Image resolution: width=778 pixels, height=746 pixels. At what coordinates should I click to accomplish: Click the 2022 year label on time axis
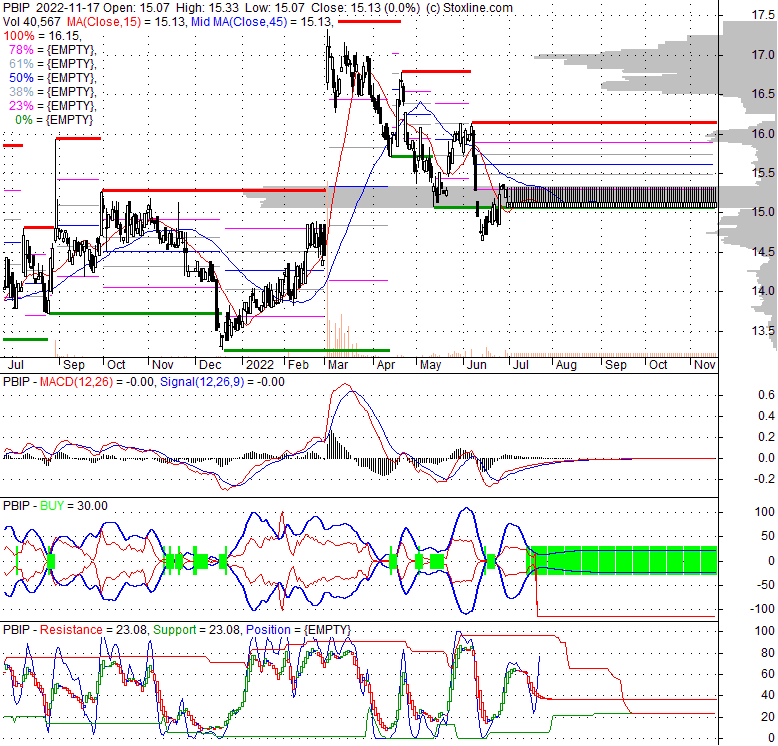click(260, 365)
